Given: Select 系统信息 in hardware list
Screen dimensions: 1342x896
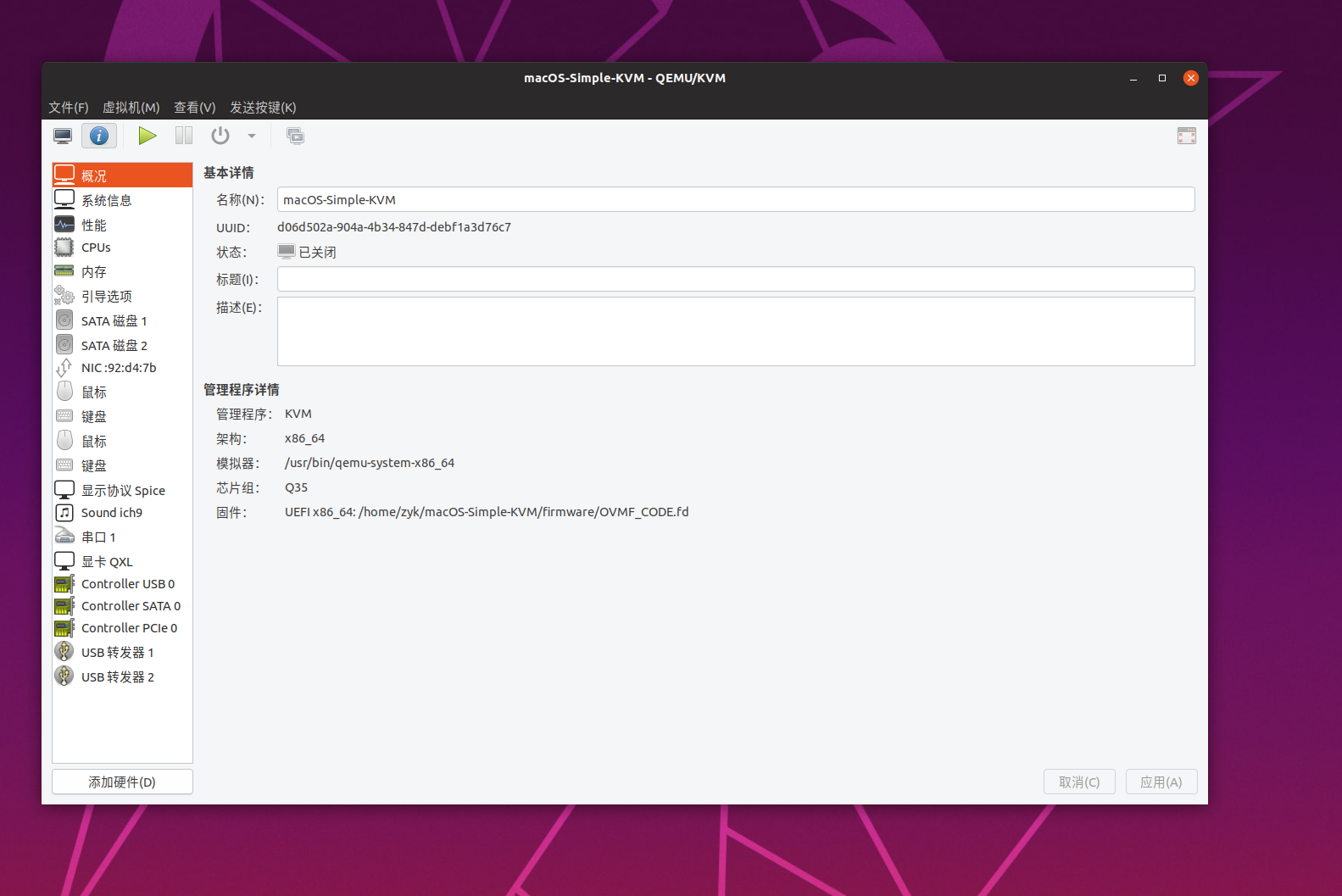Looking at the screenshot, I should tap(122, 200).
